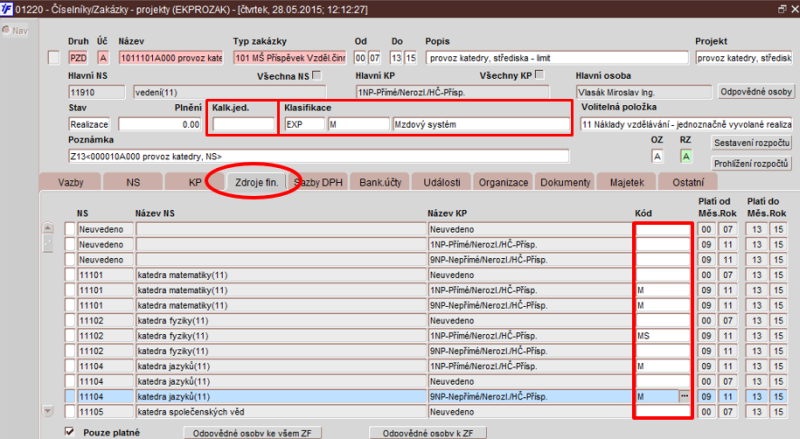Click the Uč field A
This screenshot has height=439, width=800.
point(103,58)
